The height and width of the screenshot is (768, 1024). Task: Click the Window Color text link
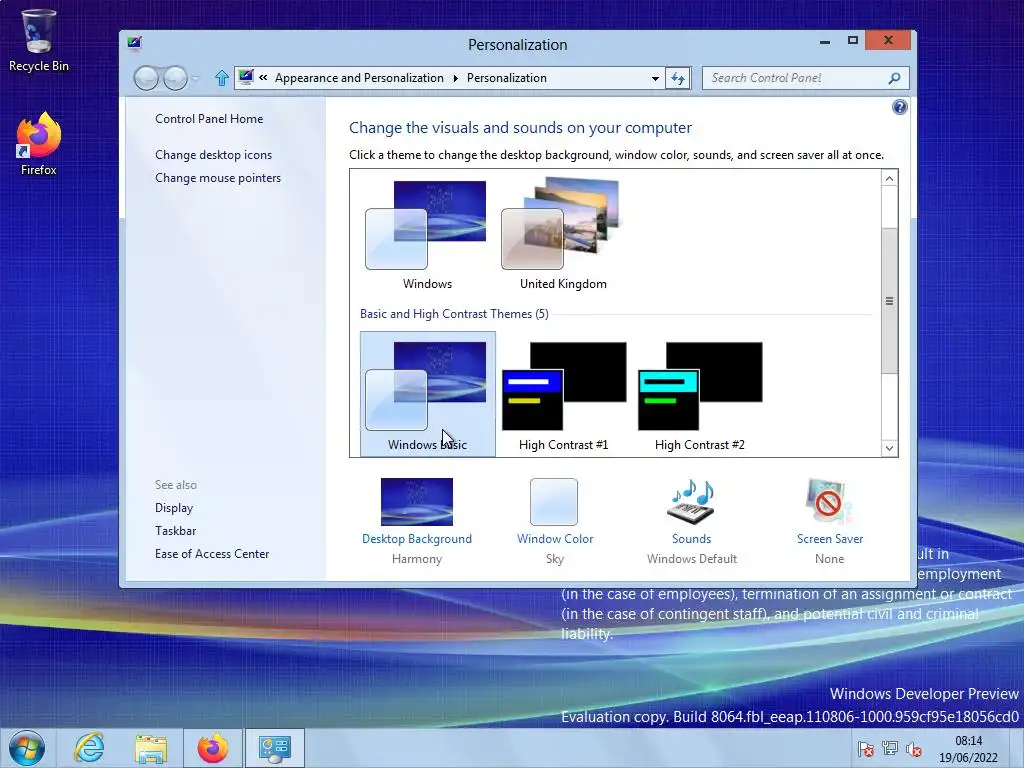click(555, 539)
